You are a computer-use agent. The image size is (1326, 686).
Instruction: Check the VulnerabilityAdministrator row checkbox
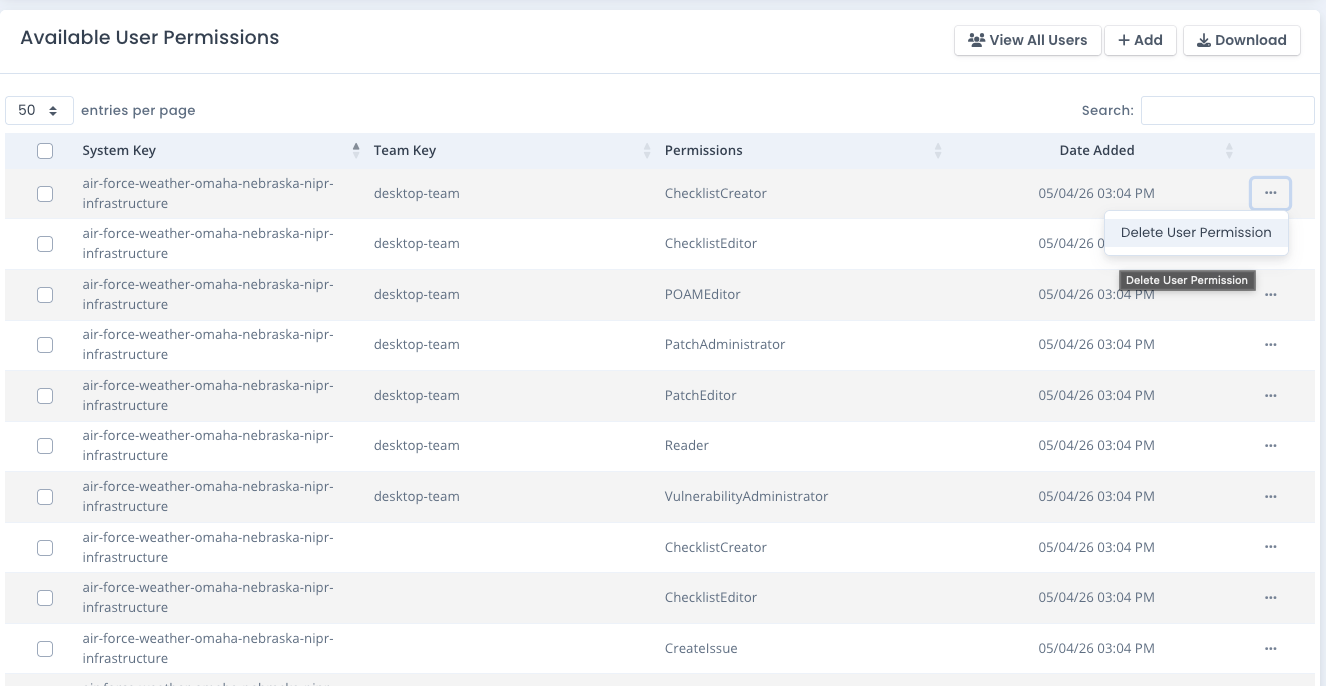[x=45, y=497]
